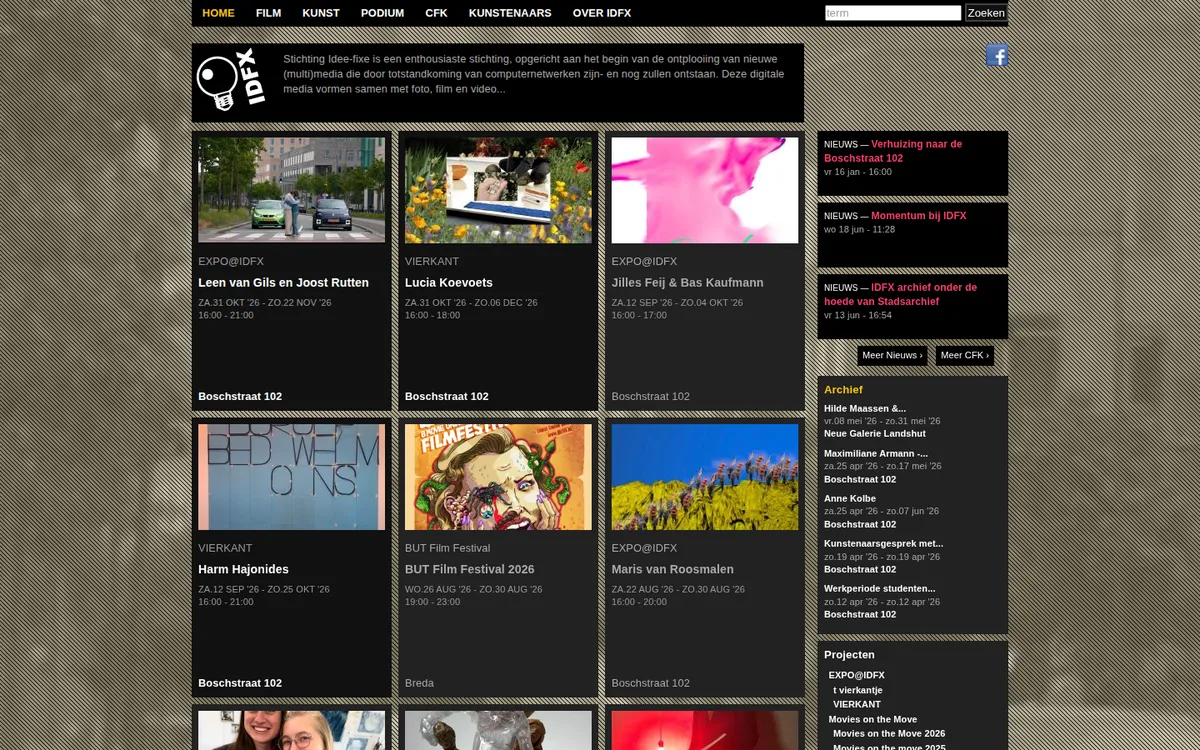The image size is (1200, 750).
Task: Focus the search term input field
Action: (893, 13)
